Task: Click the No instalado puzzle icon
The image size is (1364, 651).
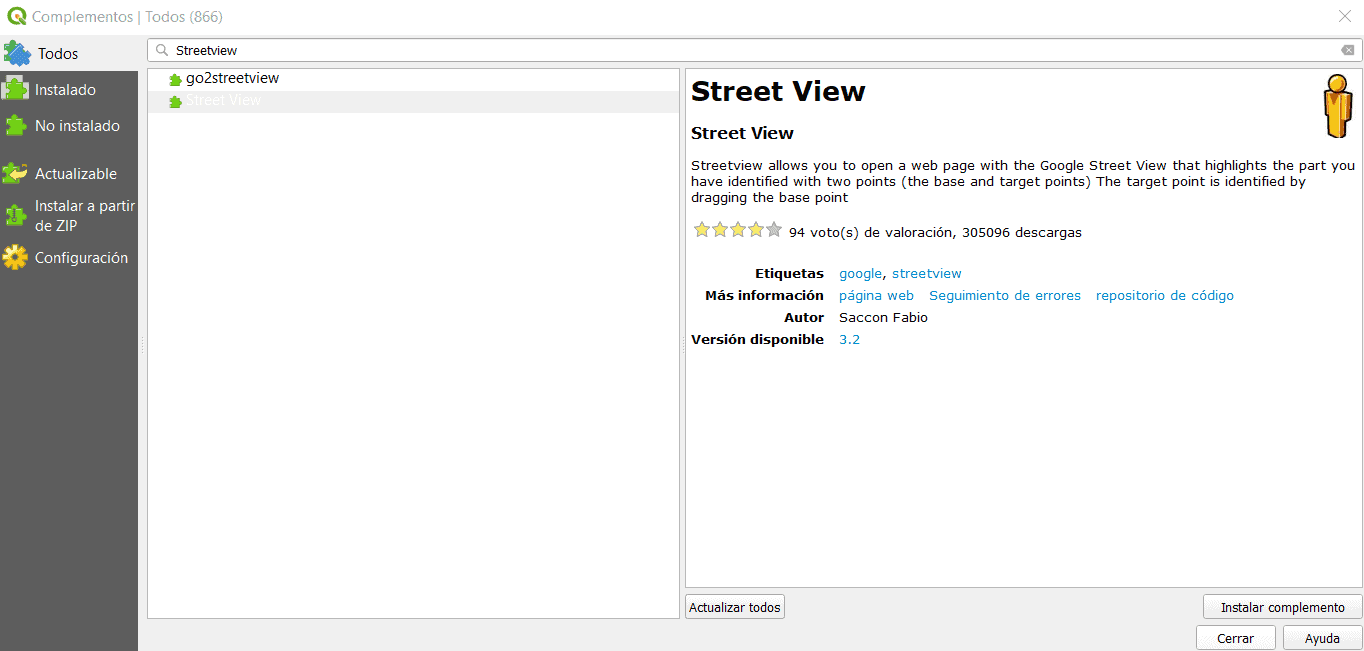Action: [15, 125]
